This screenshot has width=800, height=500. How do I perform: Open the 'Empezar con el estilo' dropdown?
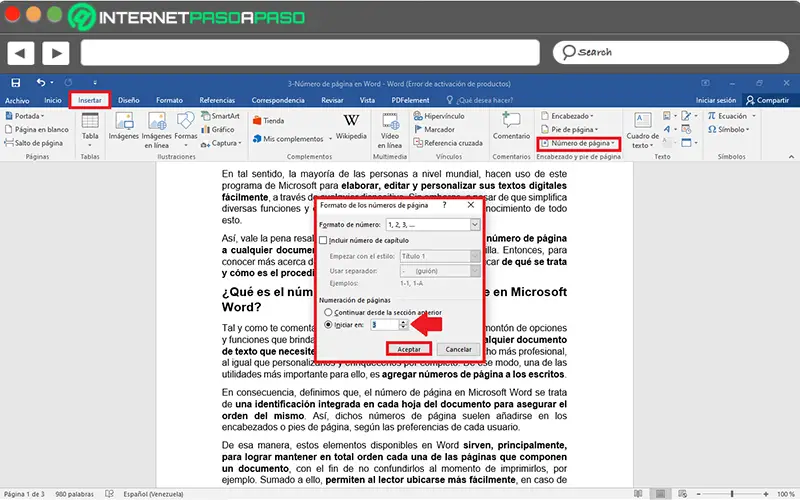[x=475, y=256]
